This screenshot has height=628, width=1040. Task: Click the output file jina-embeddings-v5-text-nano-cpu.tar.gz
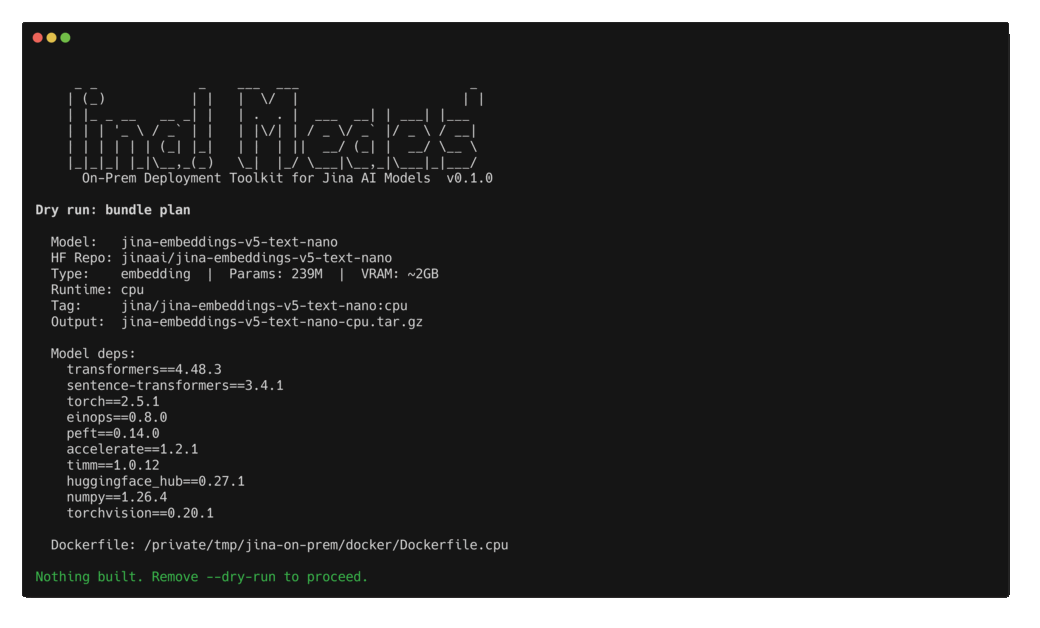pos(272,322)
